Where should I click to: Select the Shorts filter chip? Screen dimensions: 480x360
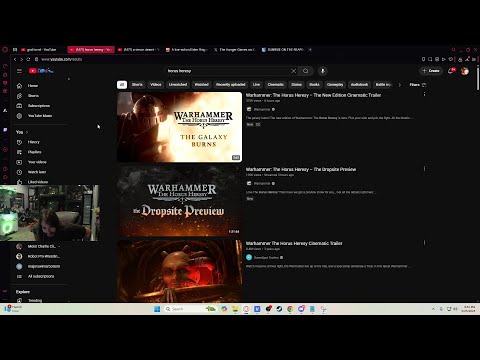point(137,85)
